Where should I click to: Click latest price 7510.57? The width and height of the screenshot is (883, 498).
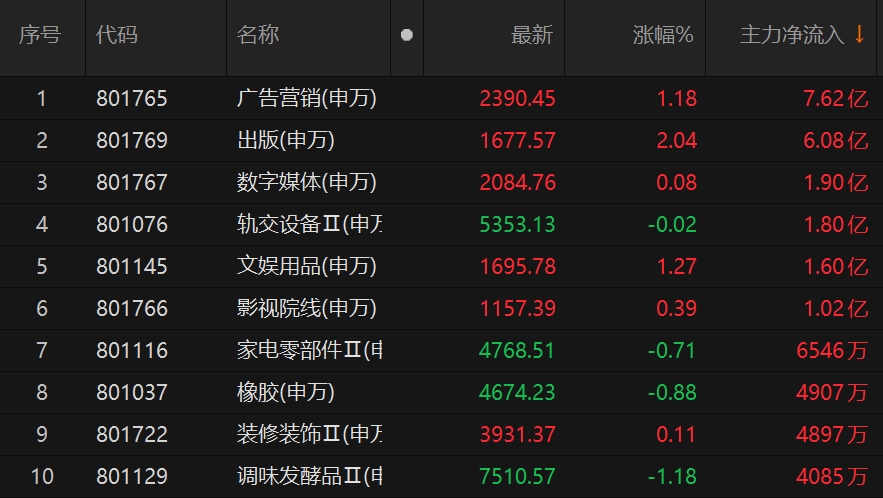[x=517, y=477]
